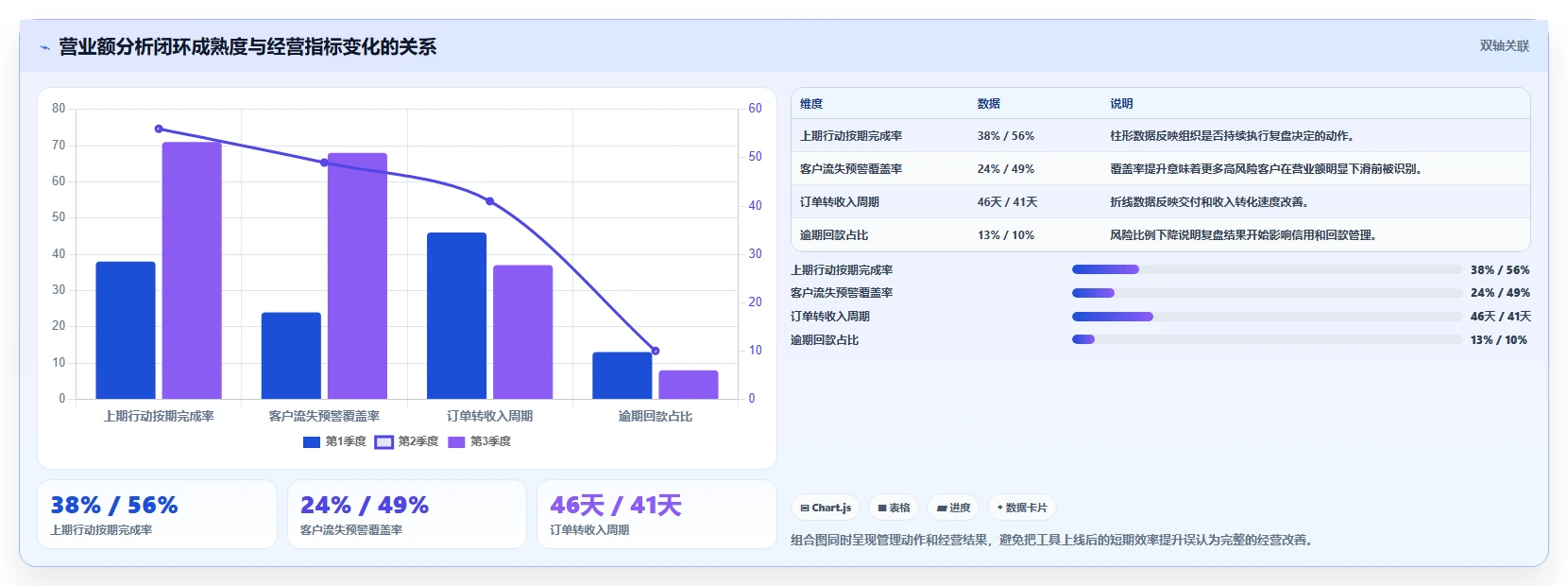
Task: Click the 46天 / 41天 value in the progress list
Action: 1500,317
